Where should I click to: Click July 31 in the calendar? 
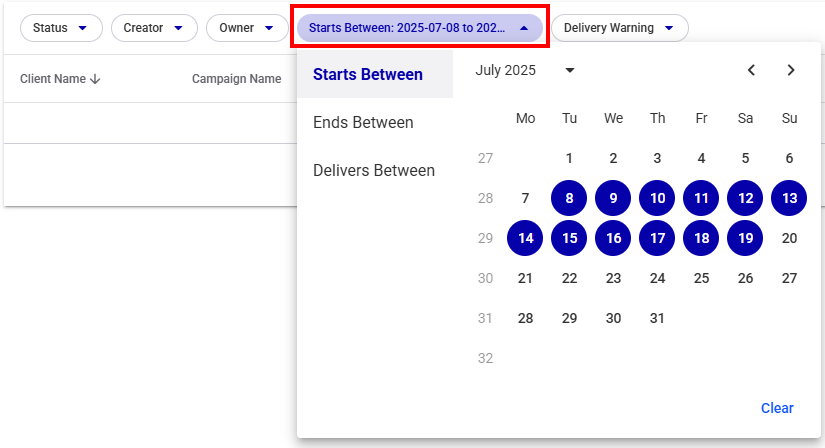(x=657, y=318)
